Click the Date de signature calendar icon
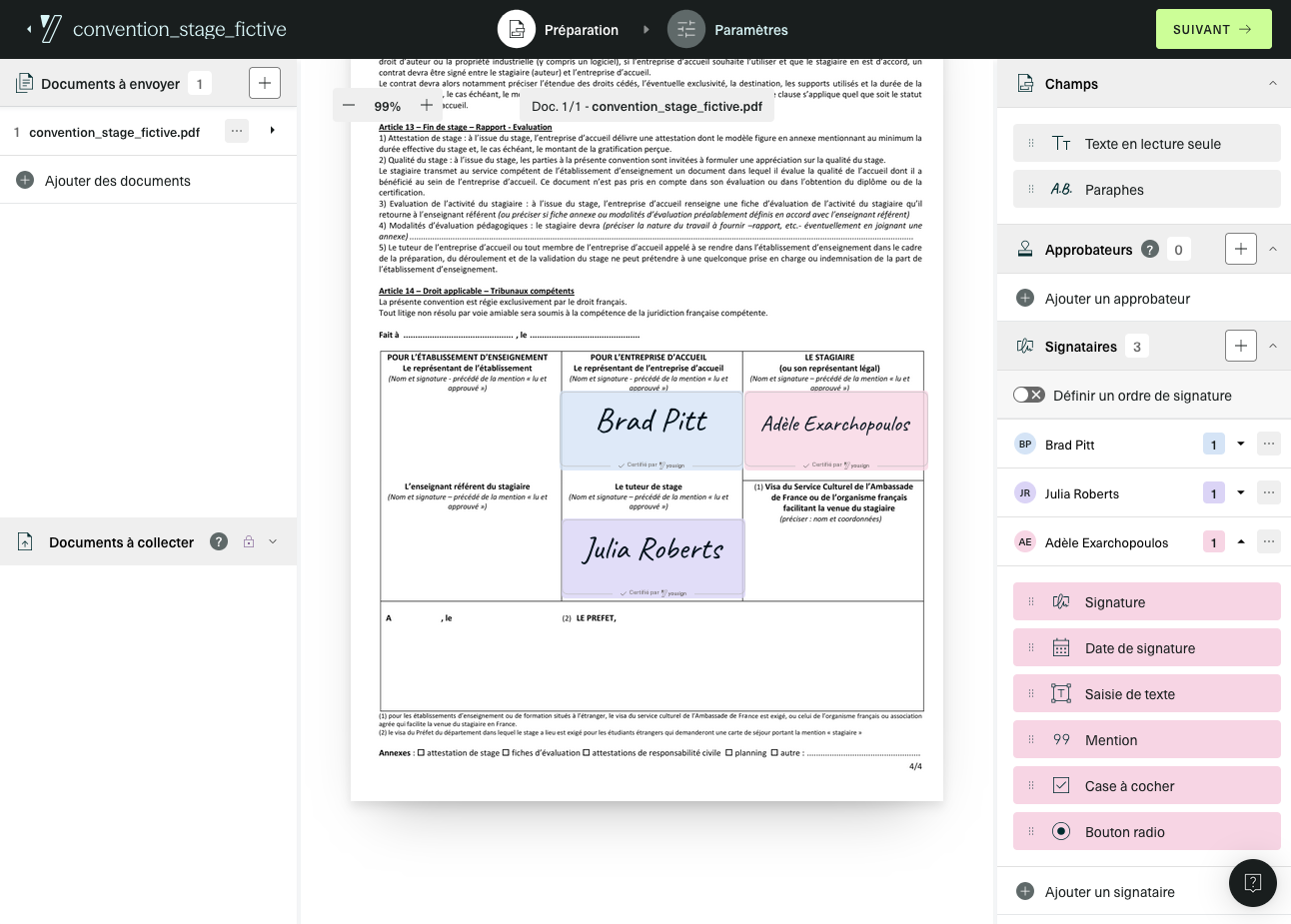 [x=1061, y=647]
